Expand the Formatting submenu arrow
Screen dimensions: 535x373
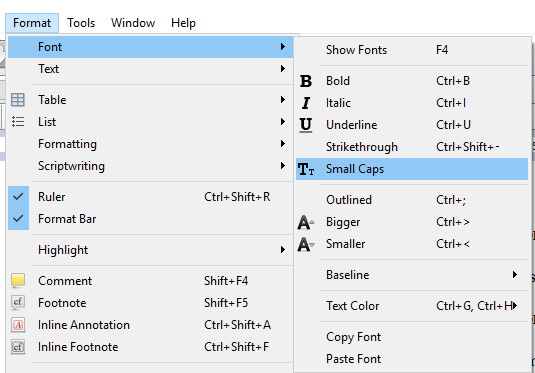click(x=283, y=144)
